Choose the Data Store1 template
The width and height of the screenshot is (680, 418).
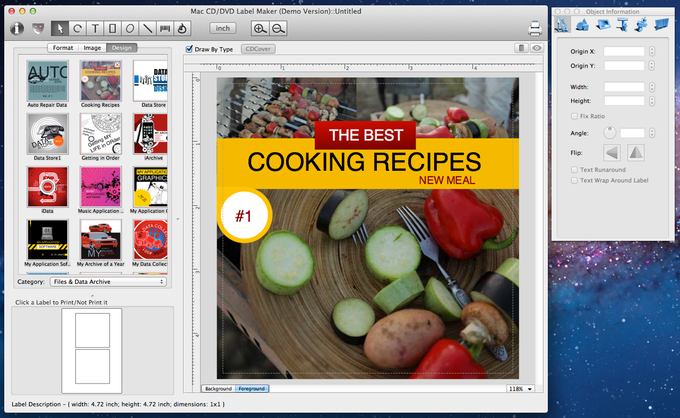click(47, 134)
